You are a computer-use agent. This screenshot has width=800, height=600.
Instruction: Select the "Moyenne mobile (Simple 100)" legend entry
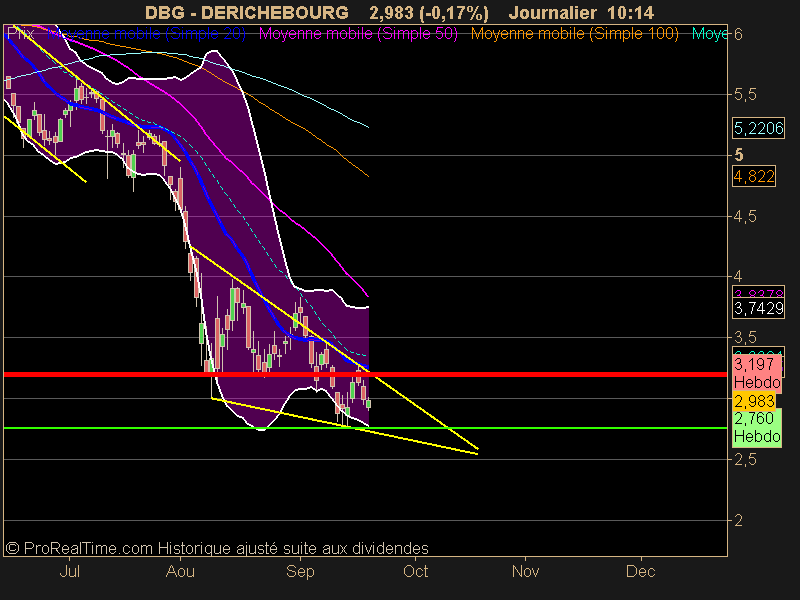point(574,34)
